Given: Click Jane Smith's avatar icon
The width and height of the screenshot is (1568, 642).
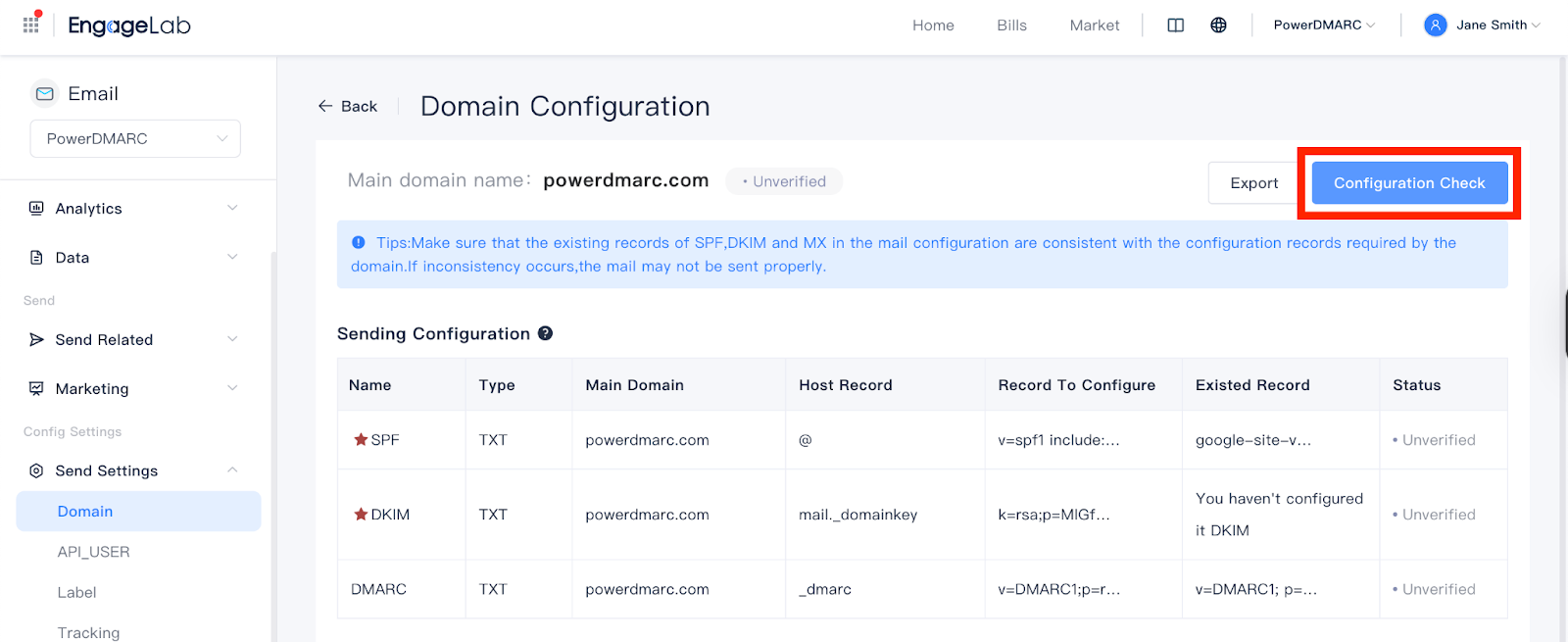Looking at the screenshot, I should click(1436, 25).
